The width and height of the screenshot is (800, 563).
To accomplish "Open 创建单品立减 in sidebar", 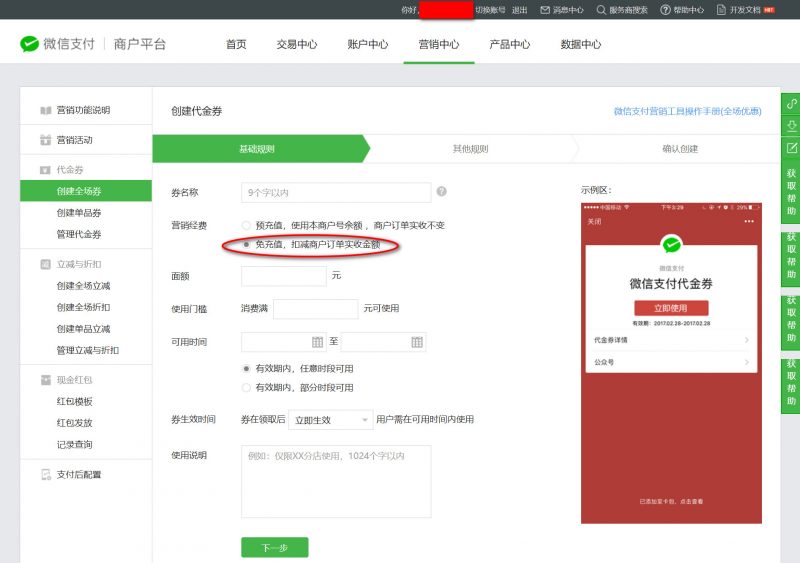I will pyautogui.click(x=83, y=329).
